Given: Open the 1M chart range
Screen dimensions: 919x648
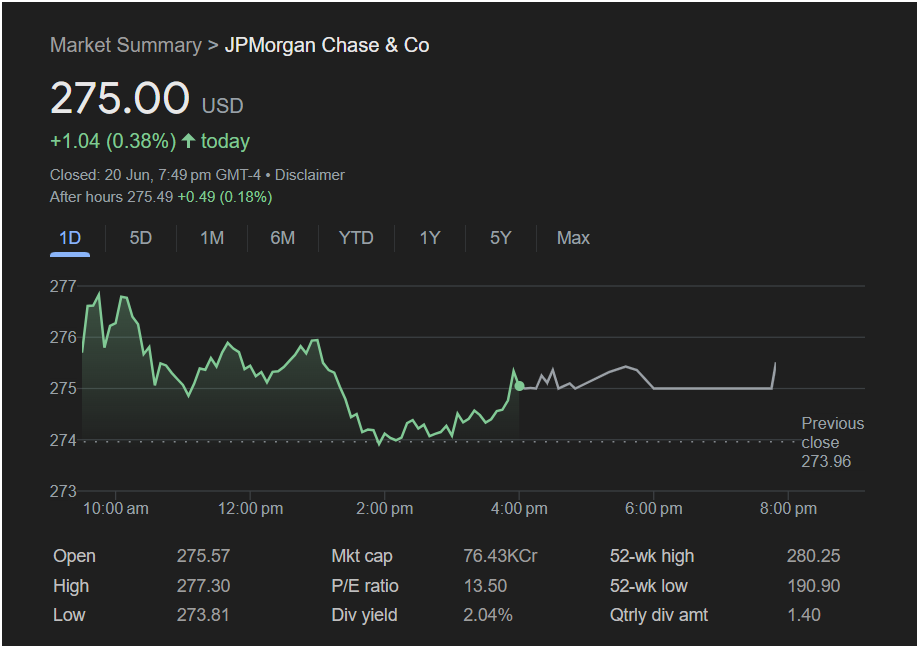Looking at the screenshot, I should point(212,238).
